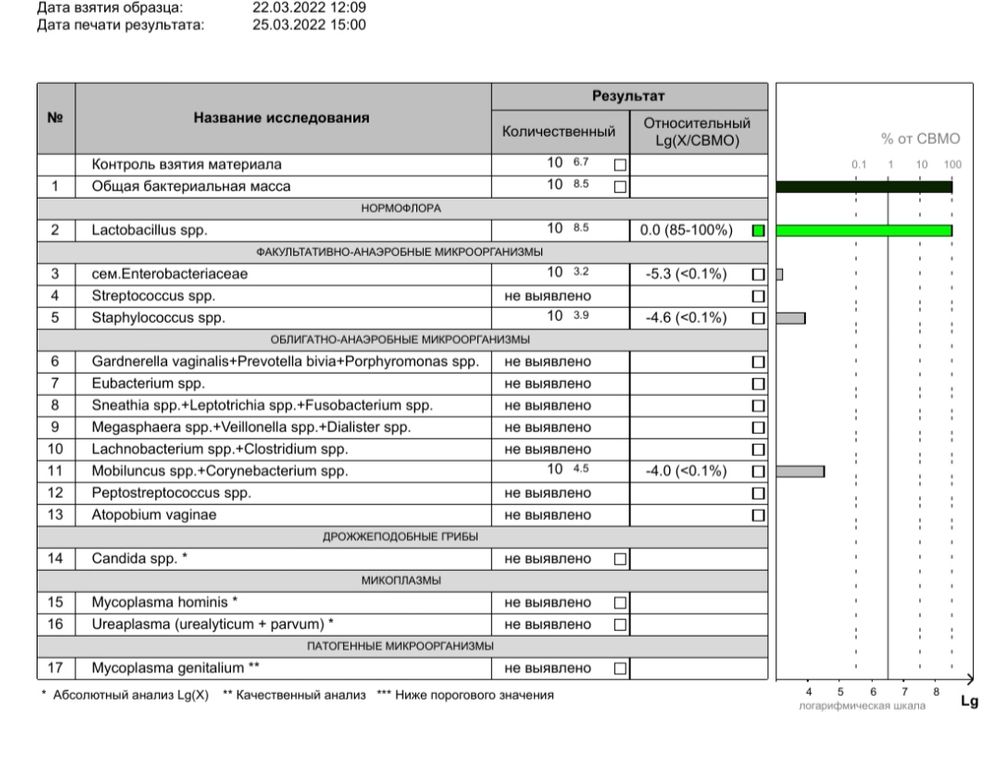The image size is (1000, 784).
Task: Click the Количественный column header
Action: click(x=558, y=132)
